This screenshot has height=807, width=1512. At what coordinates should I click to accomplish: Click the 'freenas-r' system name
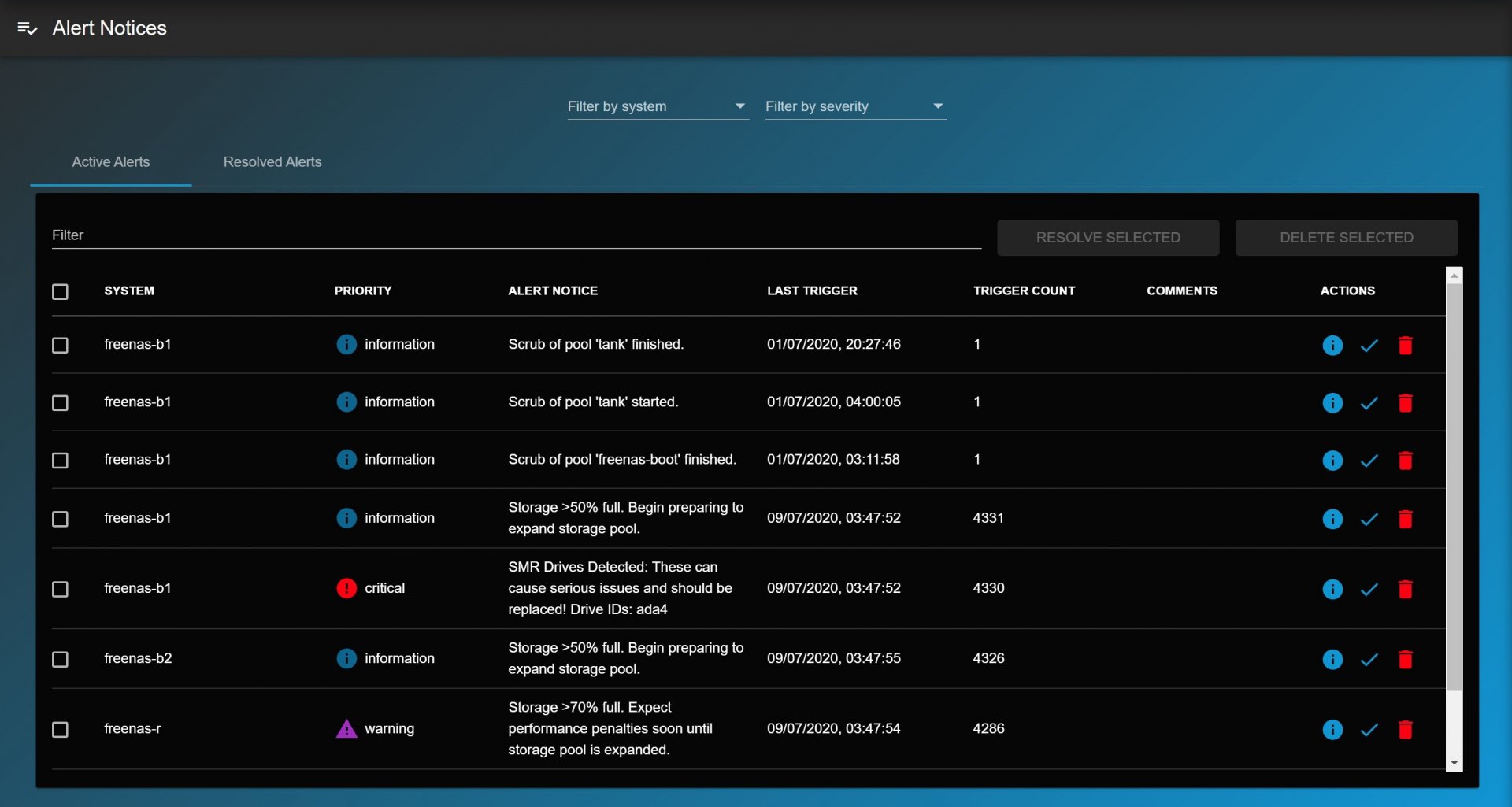coord(132,729)
